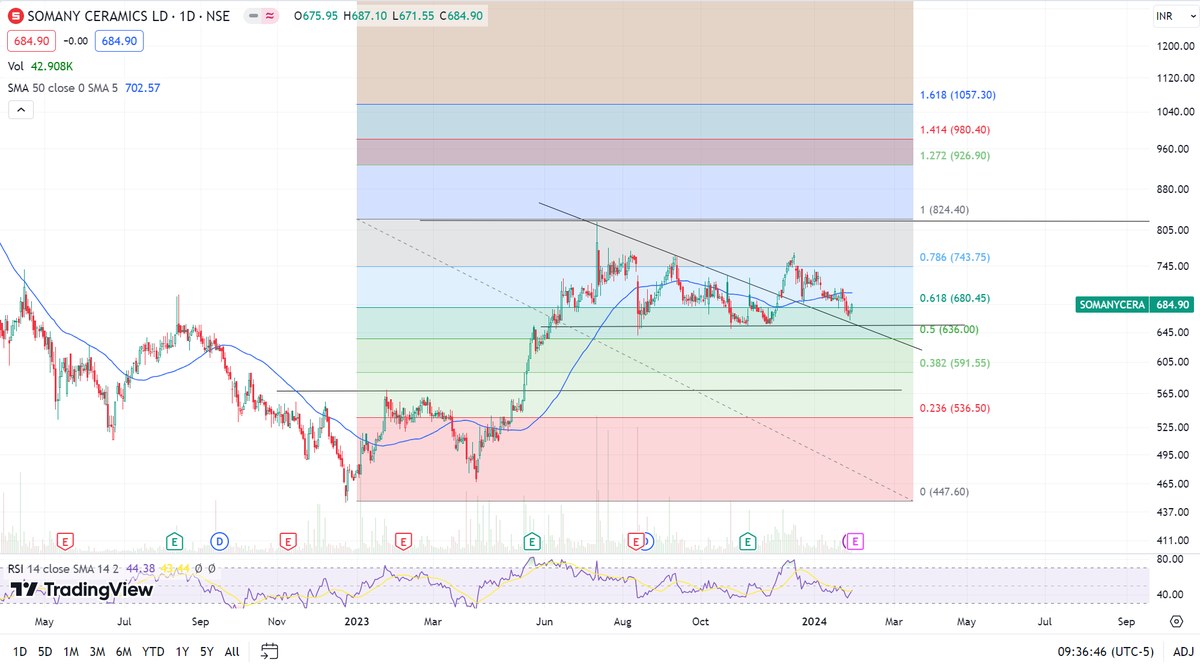This screenshot has width=1200, height=665.
Task: Select the 1M date range
Action: (x=71, y=651)
